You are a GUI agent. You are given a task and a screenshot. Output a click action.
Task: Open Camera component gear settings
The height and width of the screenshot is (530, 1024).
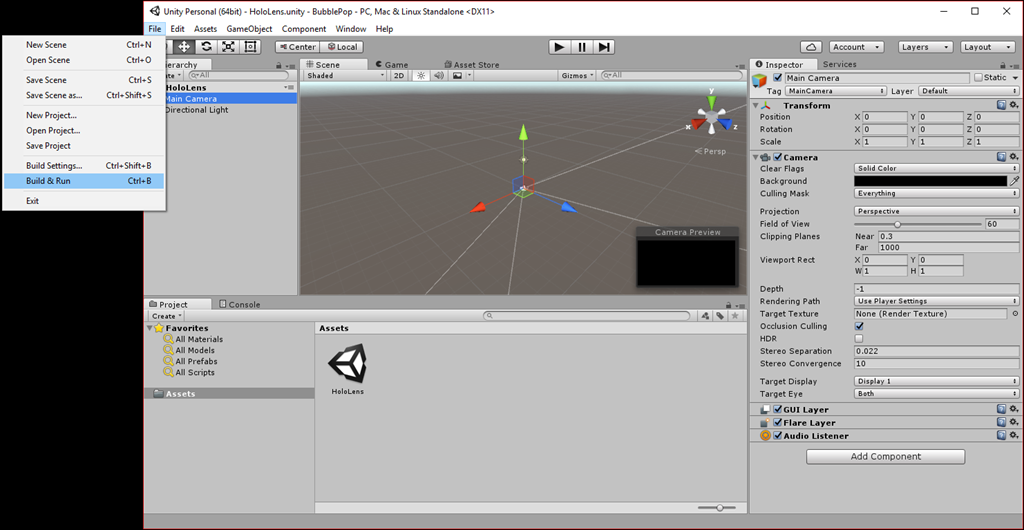(1014, 157)
